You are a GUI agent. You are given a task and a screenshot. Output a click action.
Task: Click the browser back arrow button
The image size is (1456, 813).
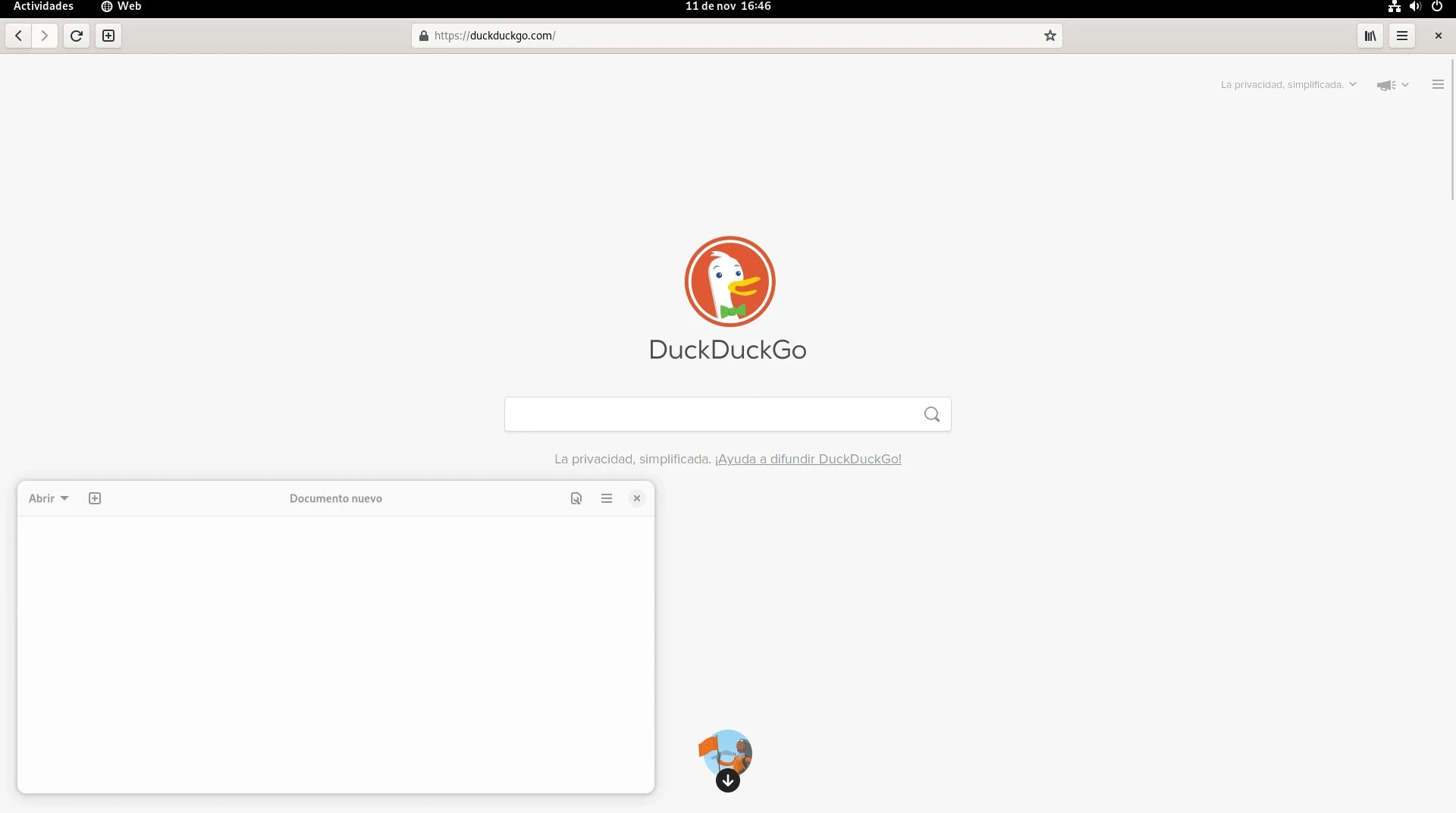(x=18, y=36)
